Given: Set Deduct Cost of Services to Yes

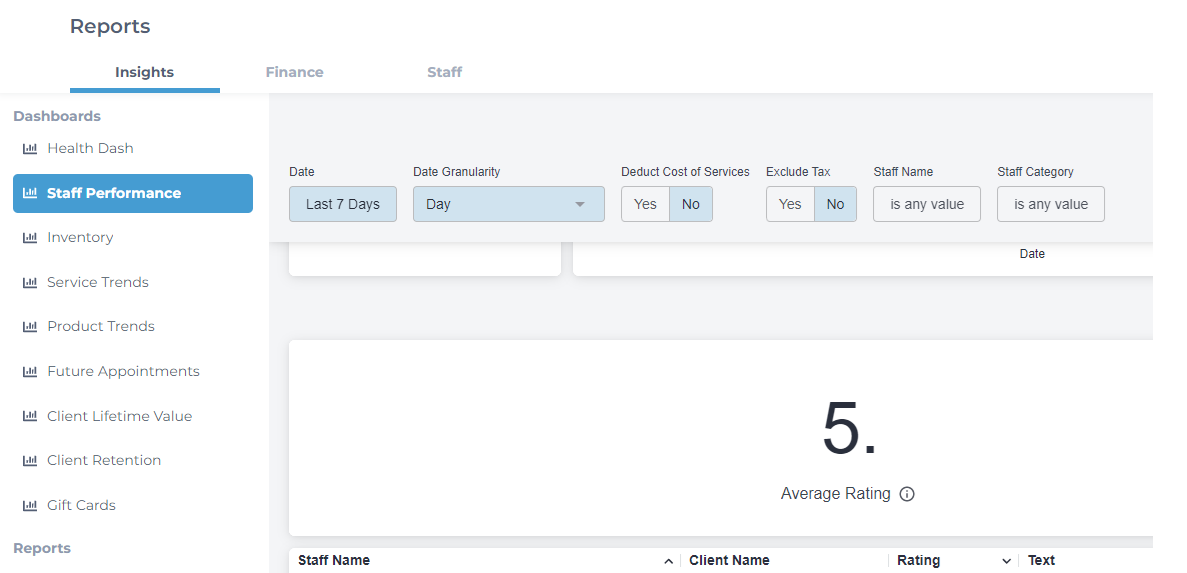Looking at the screenshot, I should pyautogui.click(x=645, y=204).
